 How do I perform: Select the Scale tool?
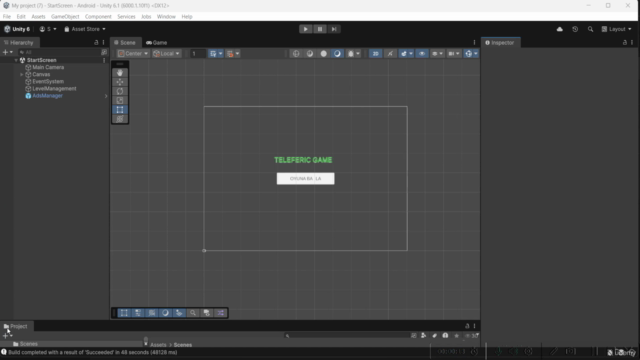point(120,100)
